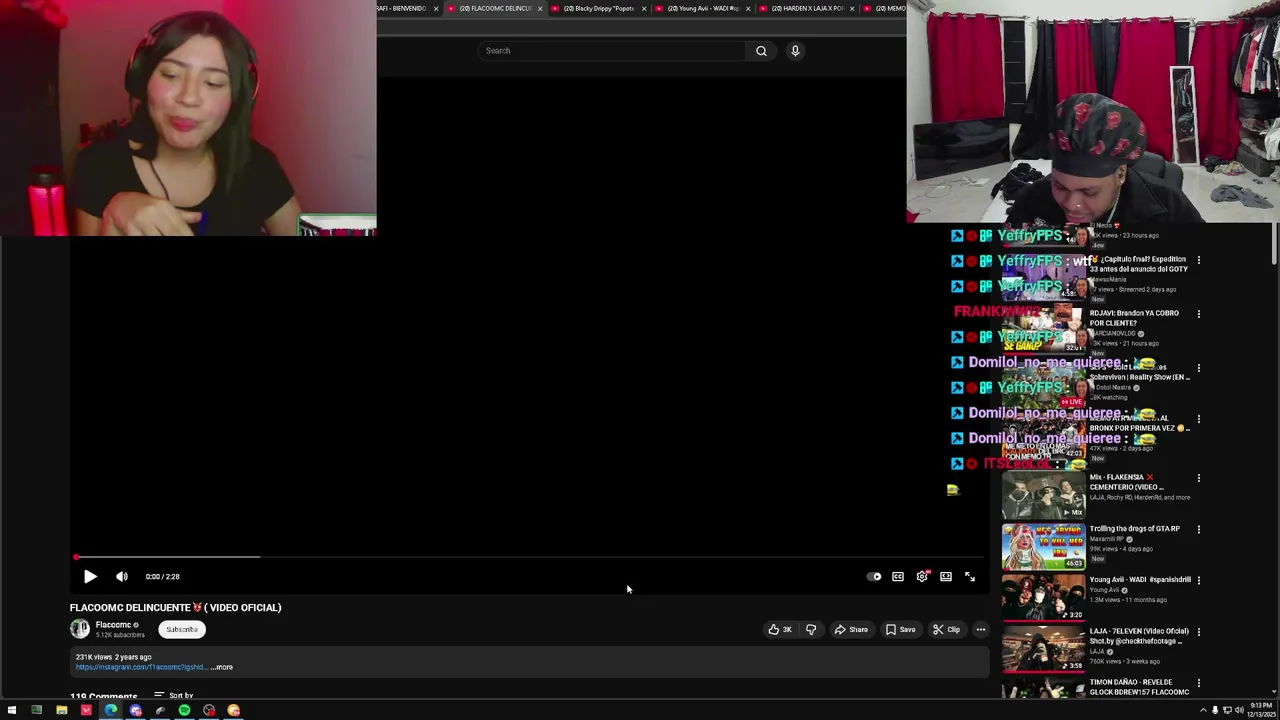
Task: Play the FLACOOMC DELINCUENTE video
Action: (x=90, y=576)
